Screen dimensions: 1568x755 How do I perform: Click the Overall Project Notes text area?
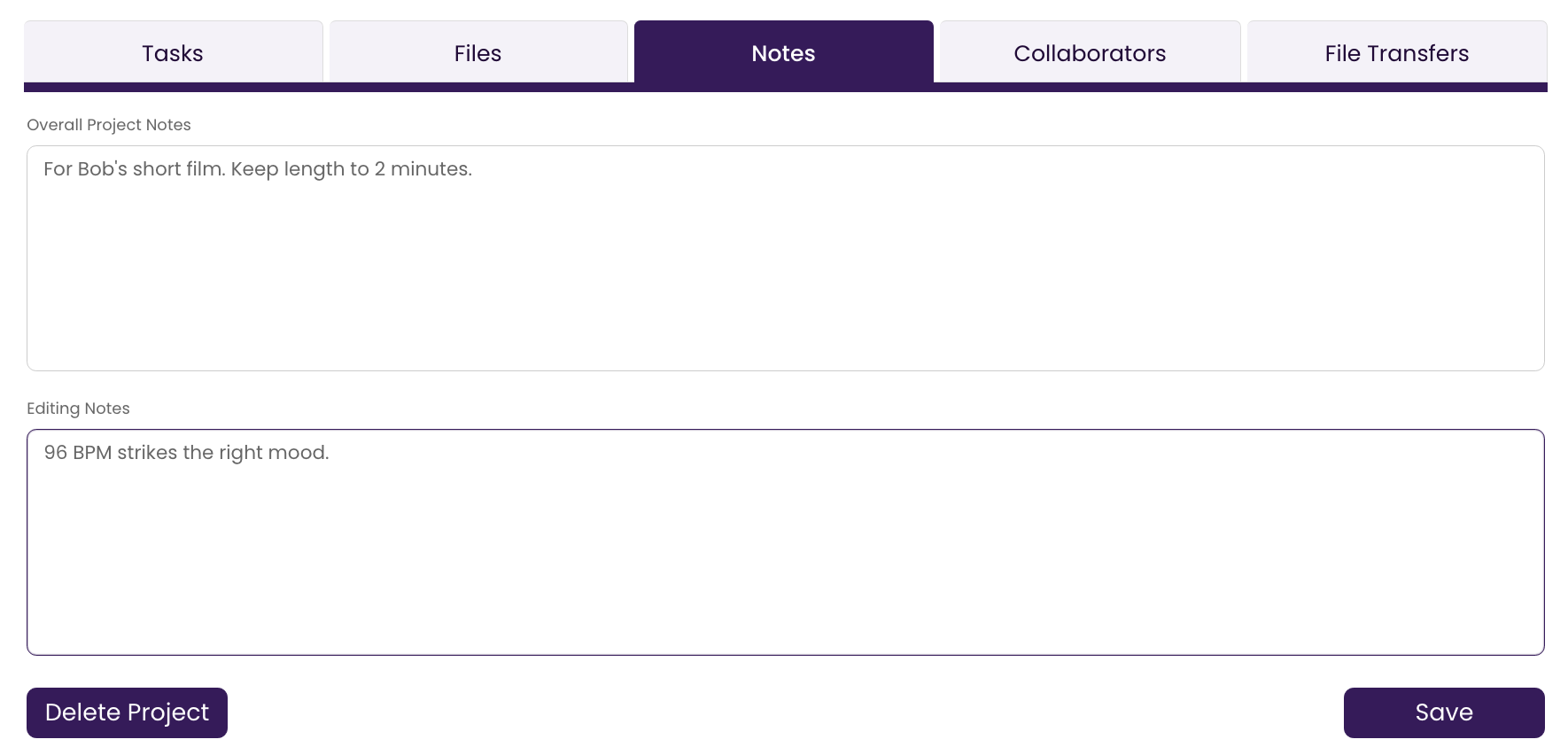[786, 258]
